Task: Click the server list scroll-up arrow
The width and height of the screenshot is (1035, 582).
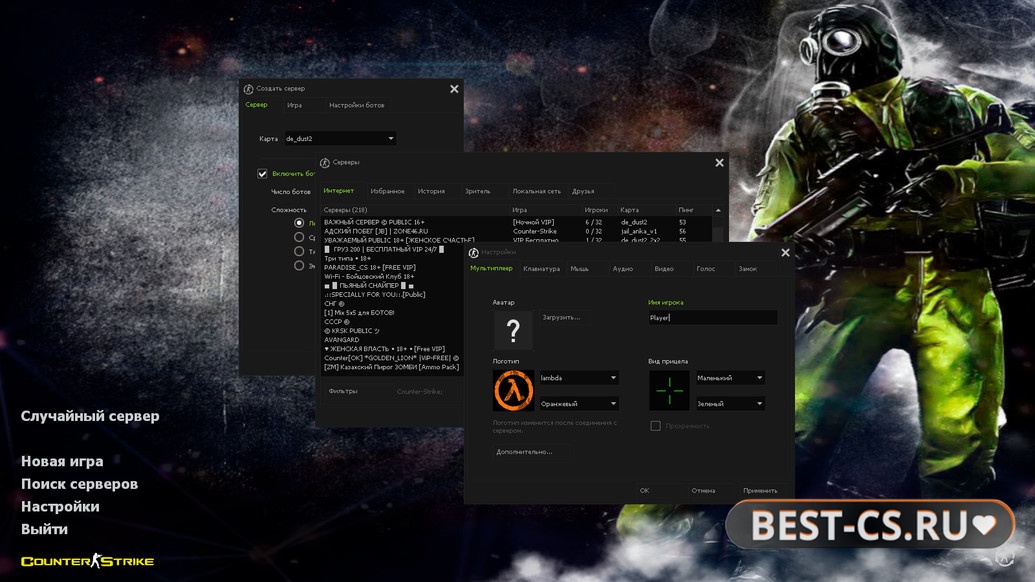Action: [718, 210]
